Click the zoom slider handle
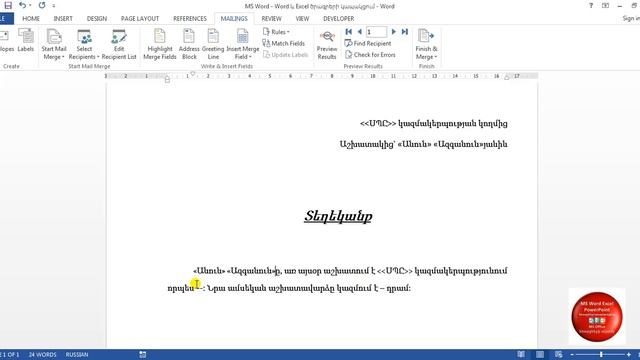640x360 pixels. (601, 355)
